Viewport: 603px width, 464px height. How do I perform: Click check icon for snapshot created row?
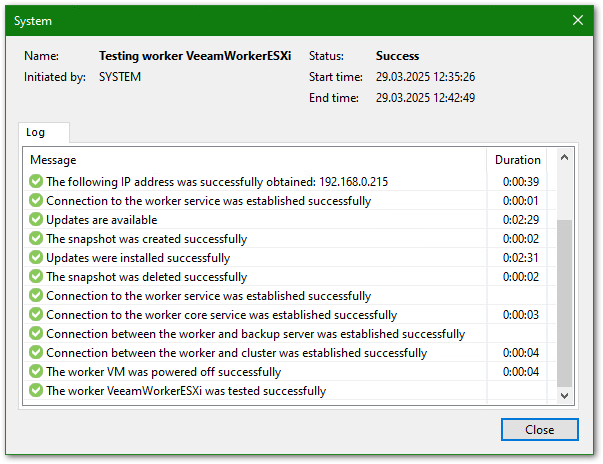click(x=36, y=239)
